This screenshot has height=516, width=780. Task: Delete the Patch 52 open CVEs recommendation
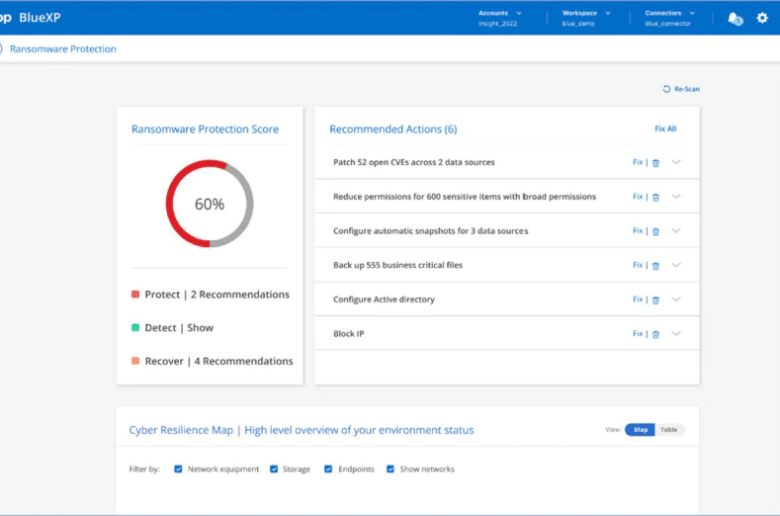point(656,163)
